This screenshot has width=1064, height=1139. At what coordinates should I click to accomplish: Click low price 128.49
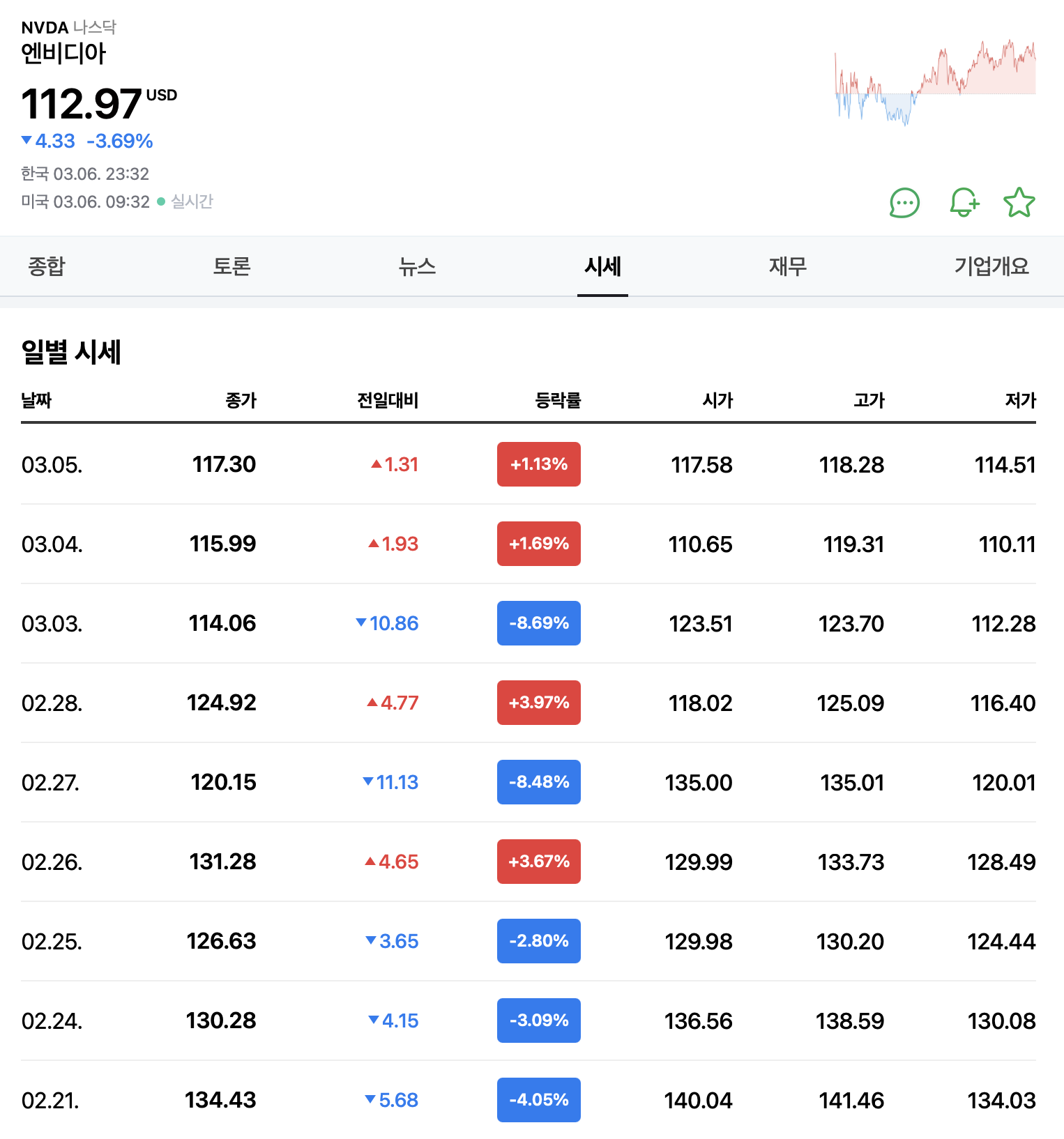click(1001, 862)
